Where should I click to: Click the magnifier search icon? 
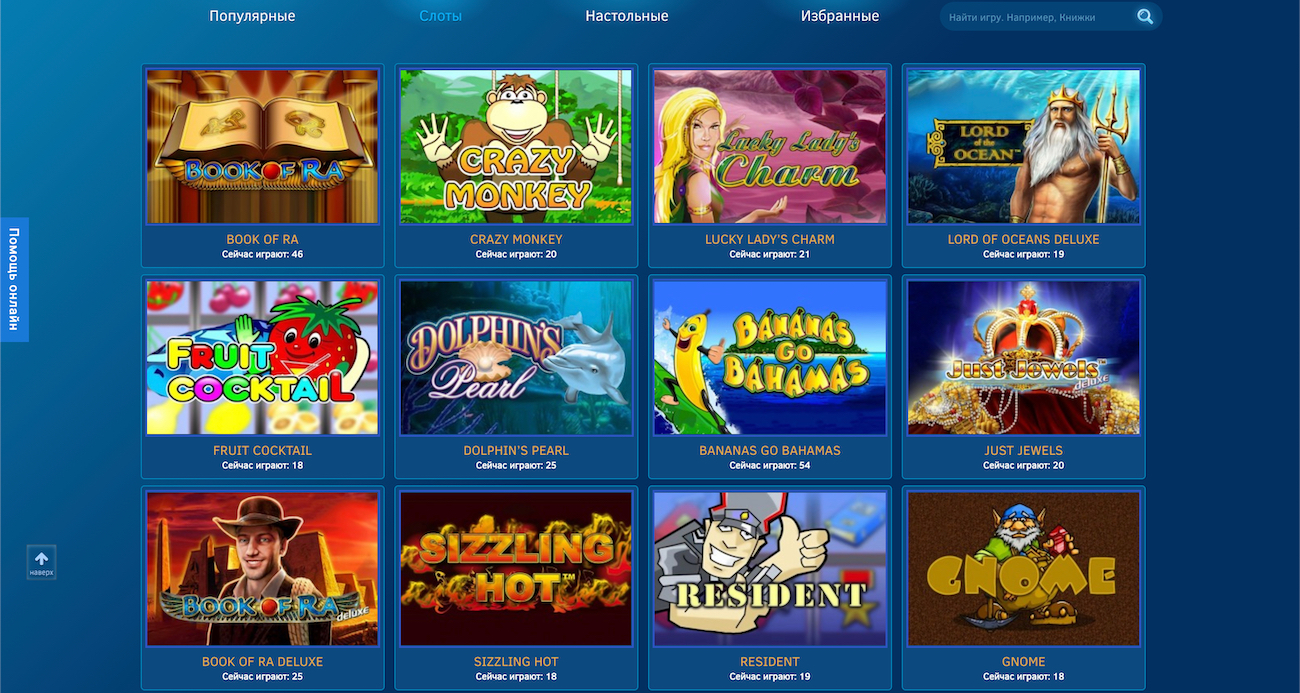[1145, 16]
